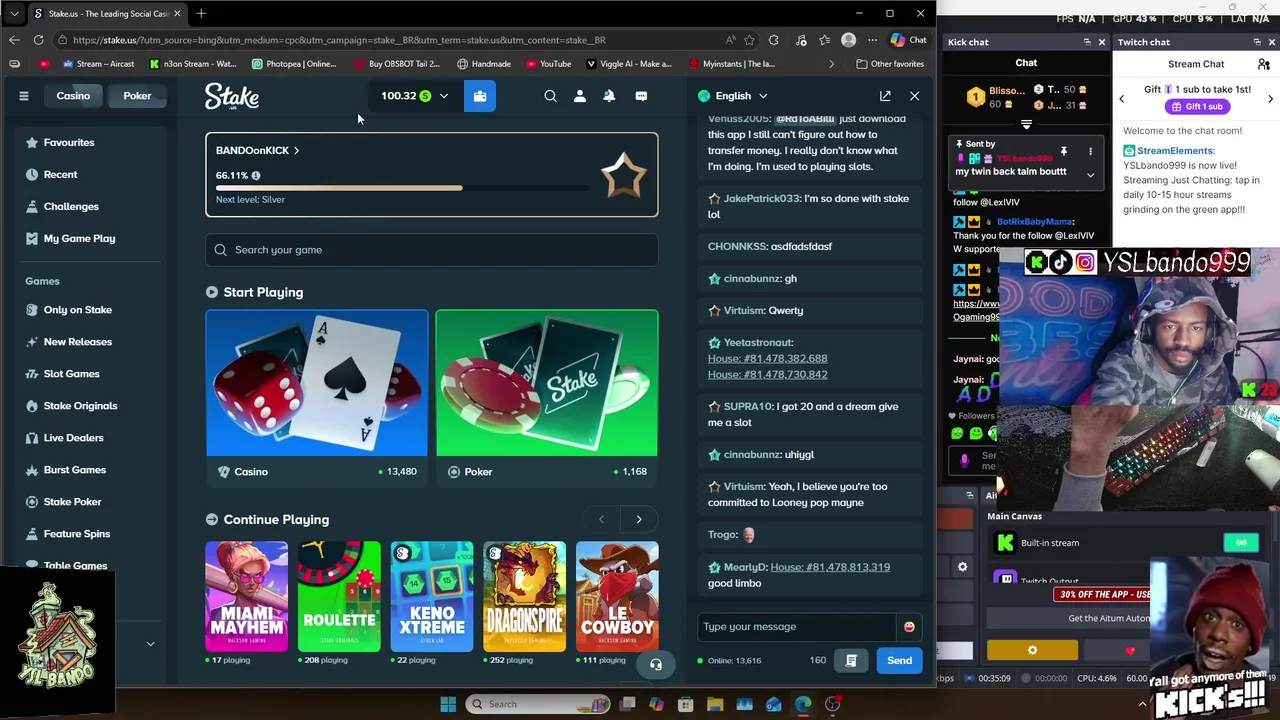Screen dimensions: 1280x720
Task: Expand the balance currency dropdown
Action: pyautogui.click(x=444, y=96)
